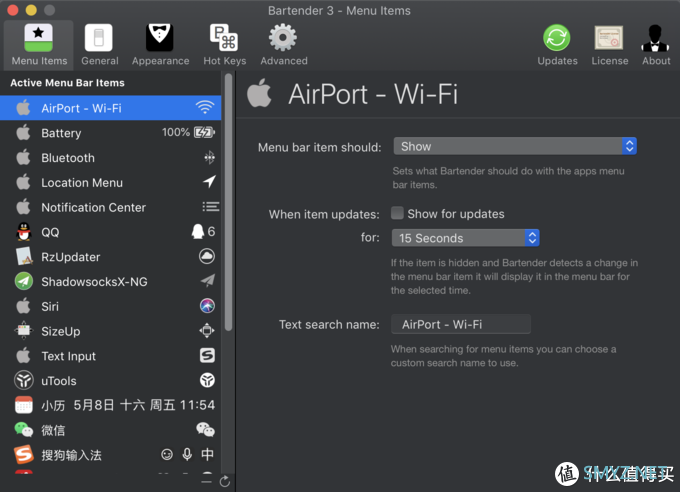Select the uTools row

111,380
